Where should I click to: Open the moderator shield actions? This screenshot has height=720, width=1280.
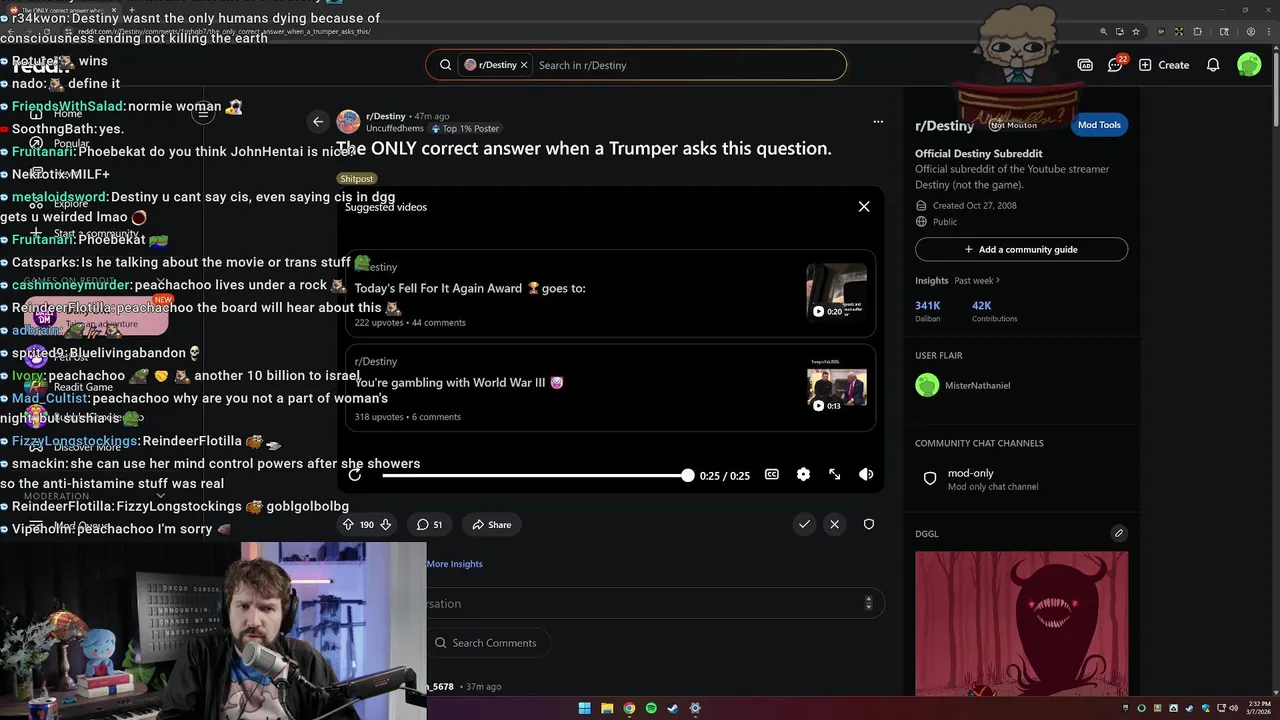click(869, 524)
